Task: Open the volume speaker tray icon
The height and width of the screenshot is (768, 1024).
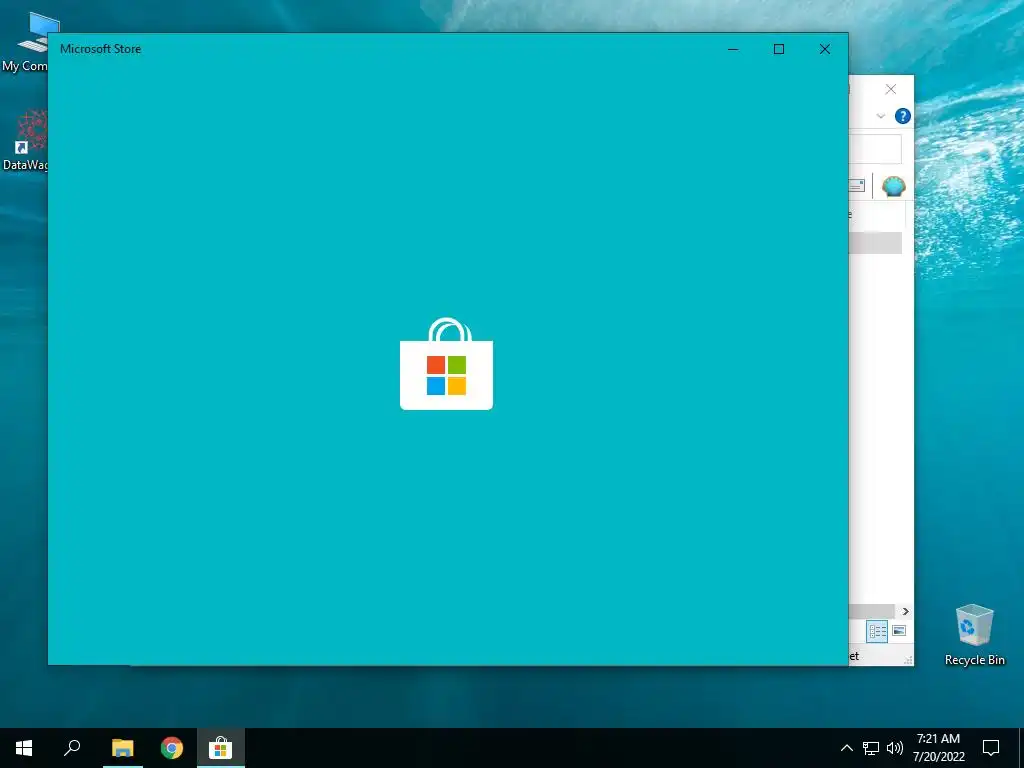Action: click(895, 748)
